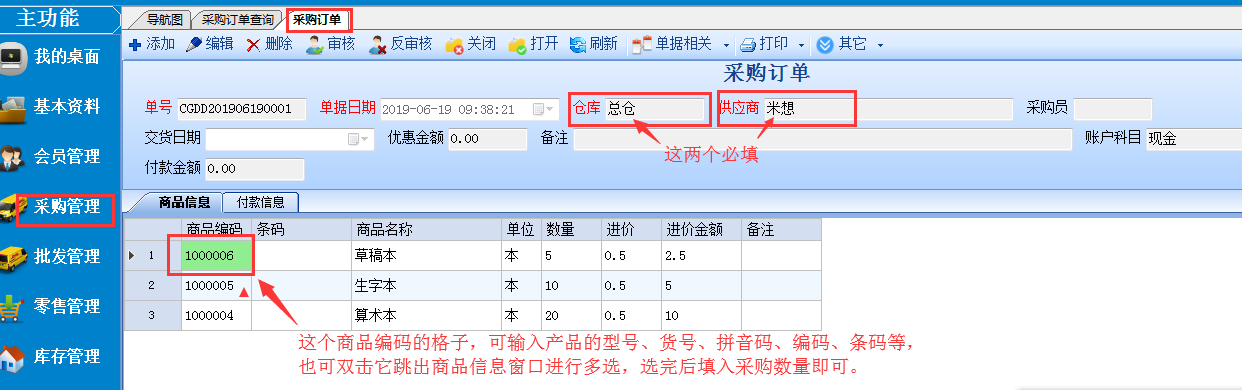Expand the 单据相关 dropdown arrow

(725, 45)
